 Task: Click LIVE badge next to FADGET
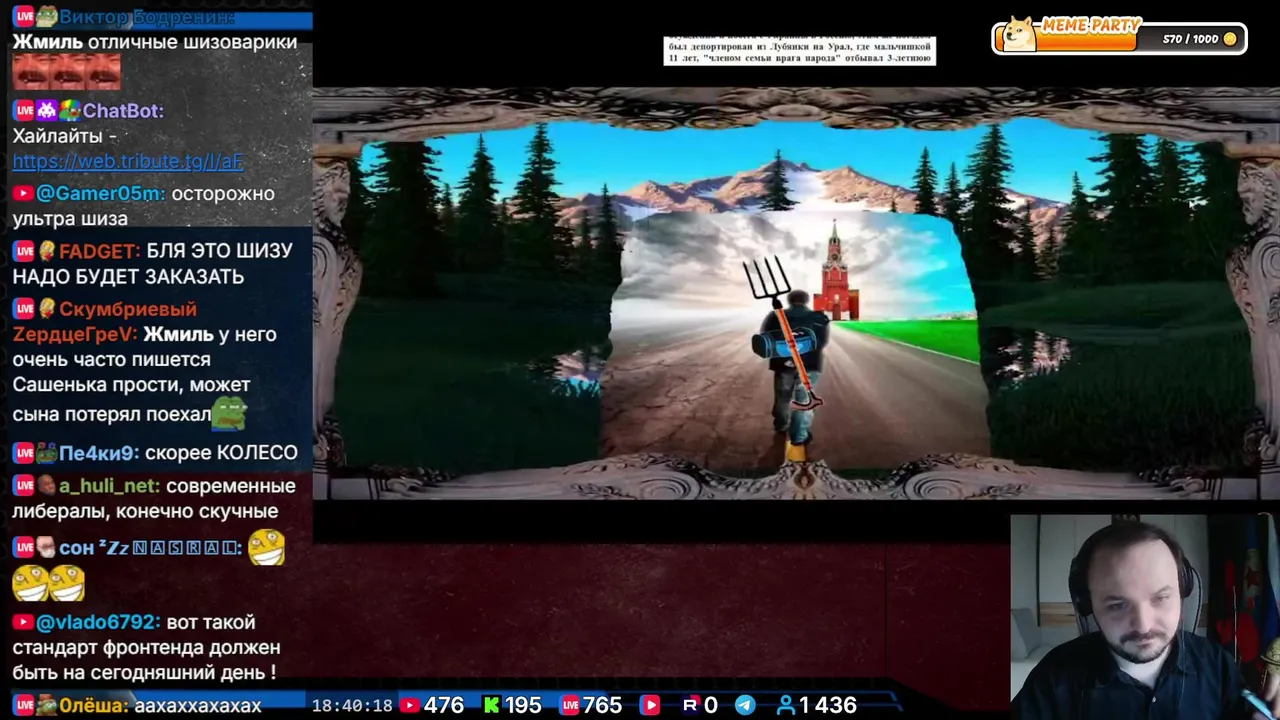(24, 252)
